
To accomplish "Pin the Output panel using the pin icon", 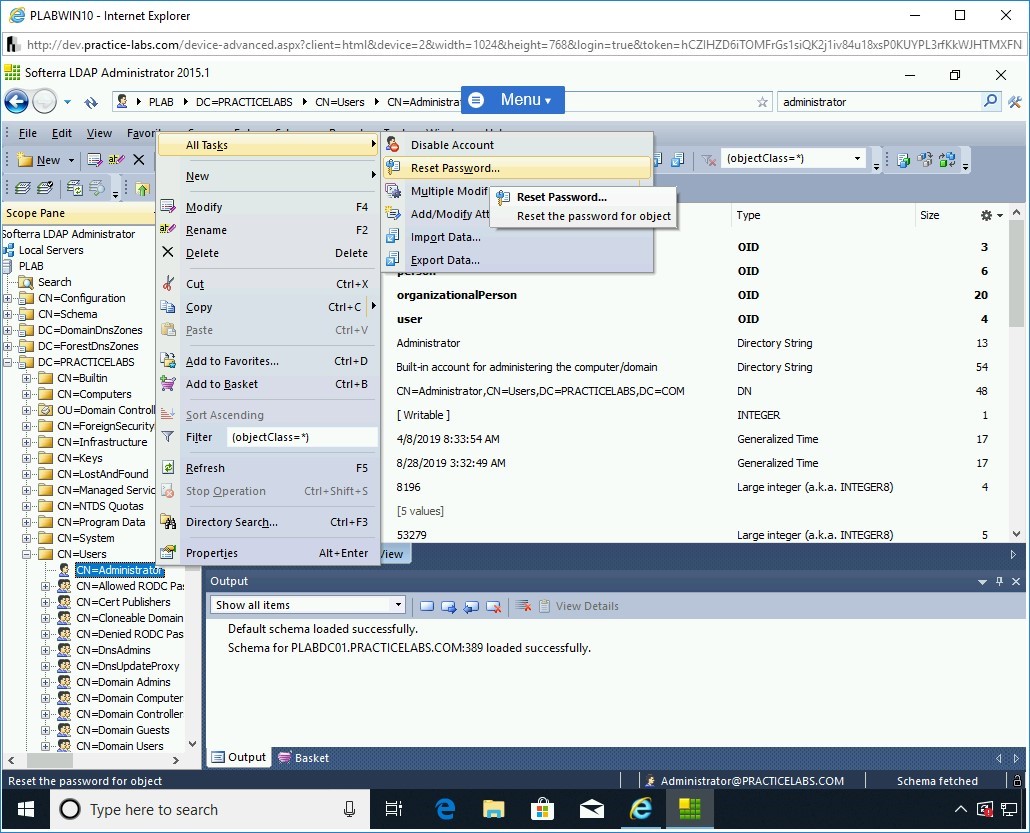I will (x=999, y=581).
